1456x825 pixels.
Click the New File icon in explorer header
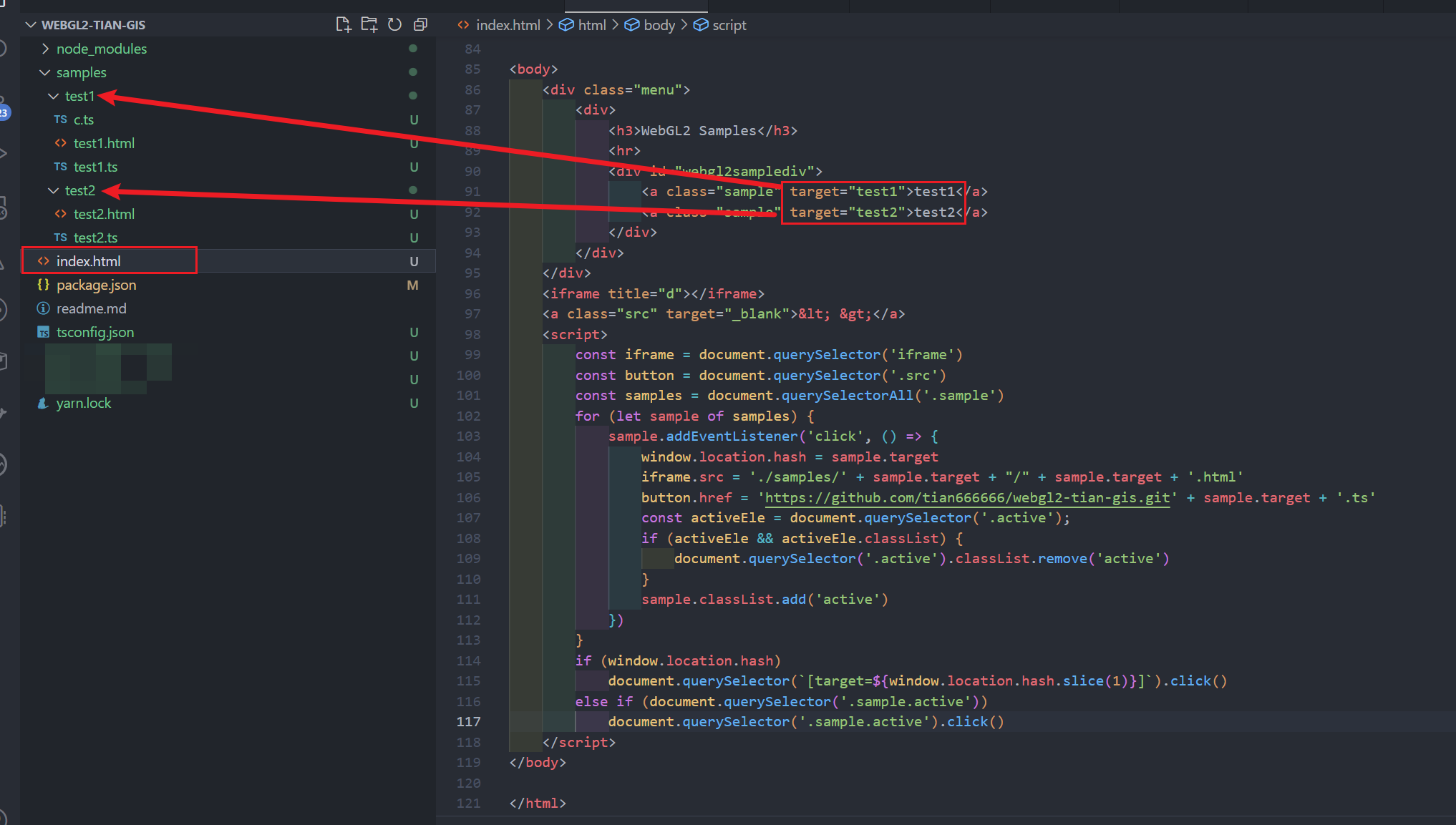[343, 25]
